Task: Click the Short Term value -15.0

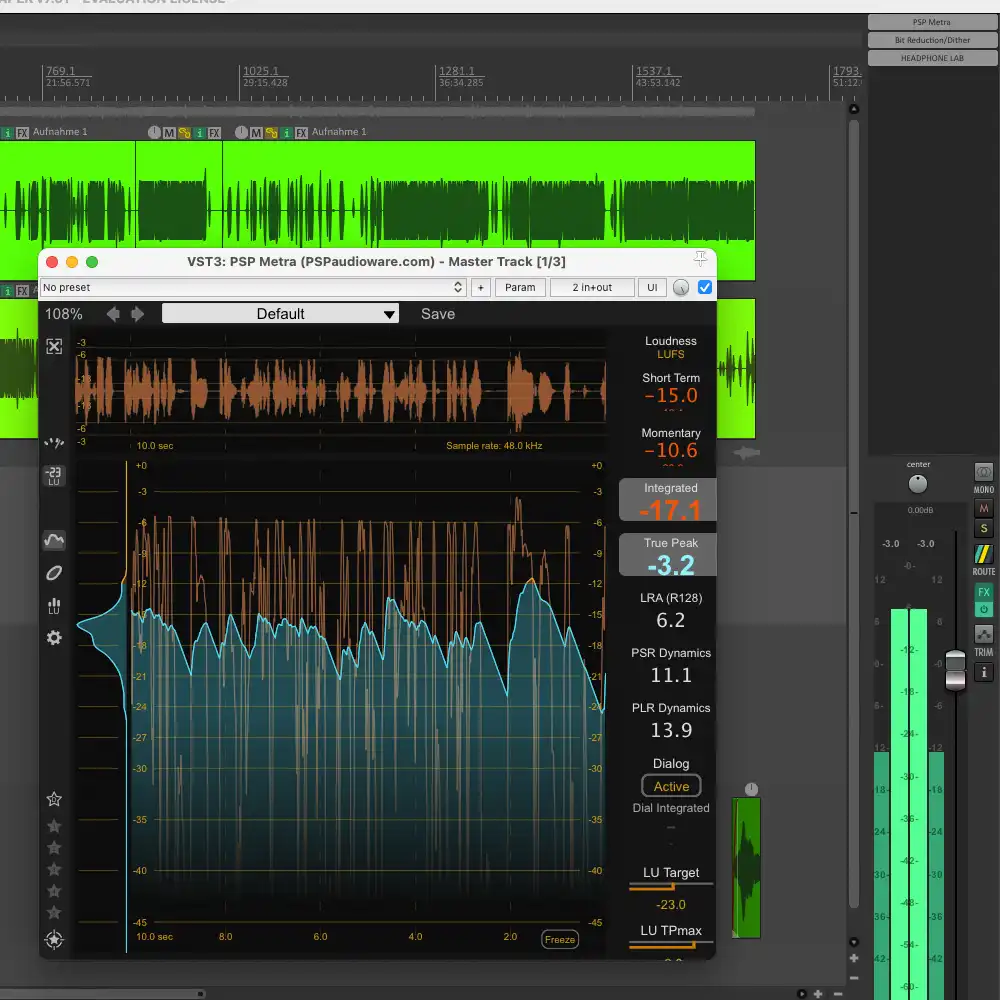Action: [x=671, y=395]
